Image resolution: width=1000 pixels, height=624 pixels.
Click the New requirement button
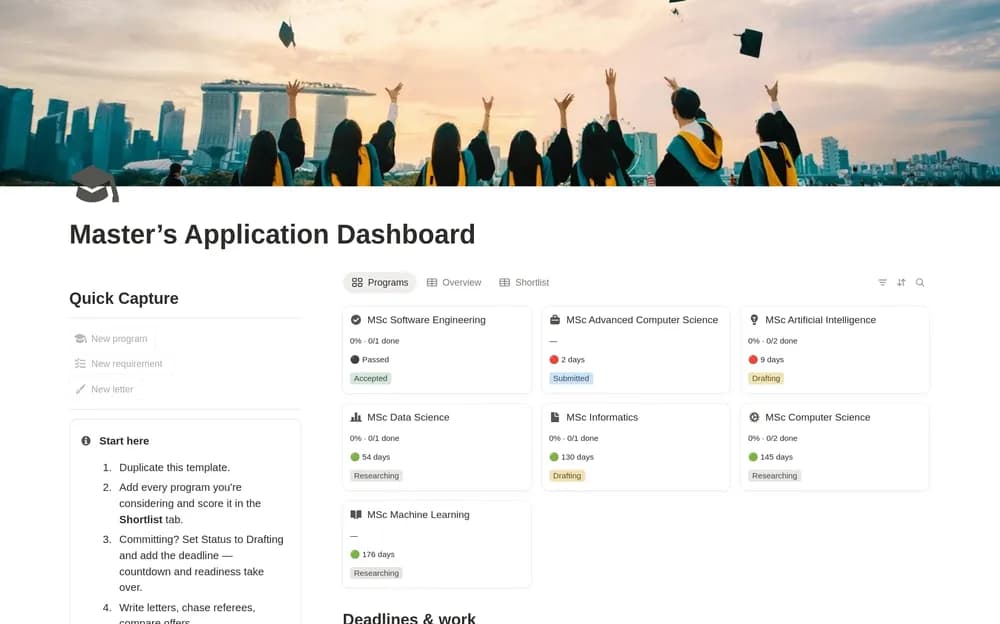click(x=119, y=363)
